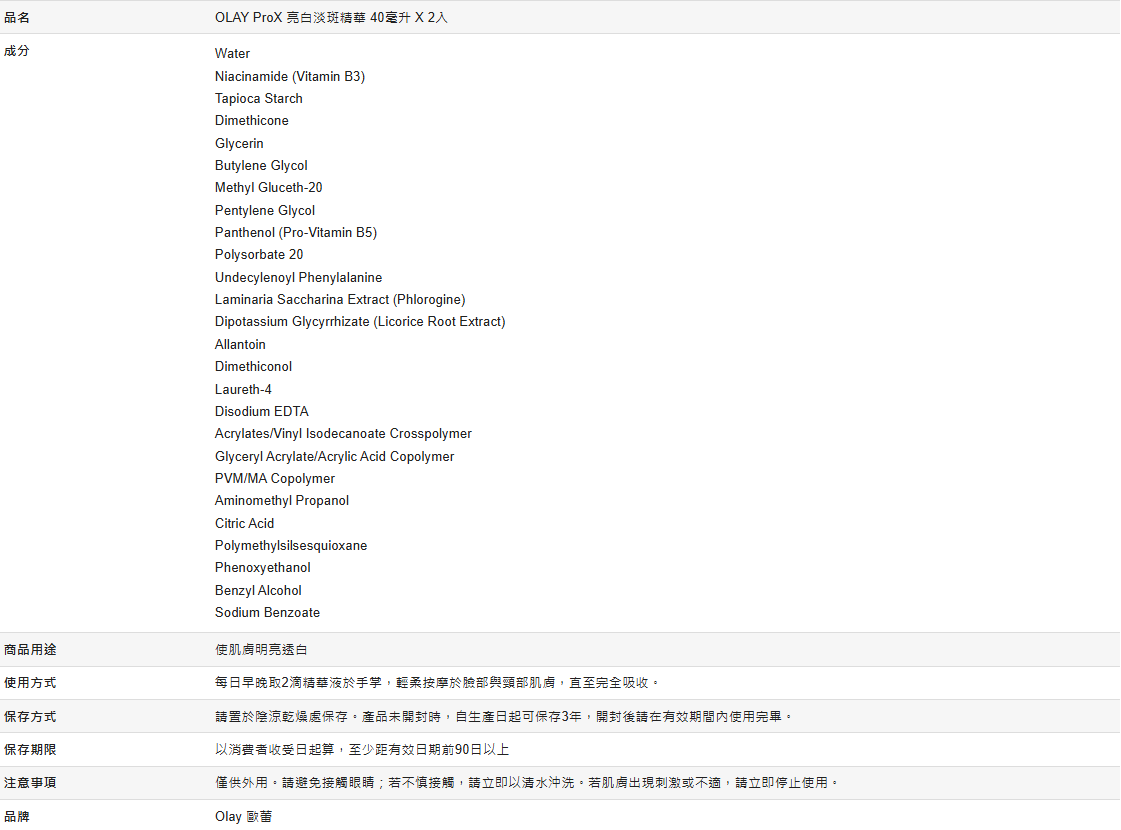Click the 保存方式 storage description text
Image resolution: width=1121 pixels, height=830 pixels.
pyautogui.click(x=504, y=716)
